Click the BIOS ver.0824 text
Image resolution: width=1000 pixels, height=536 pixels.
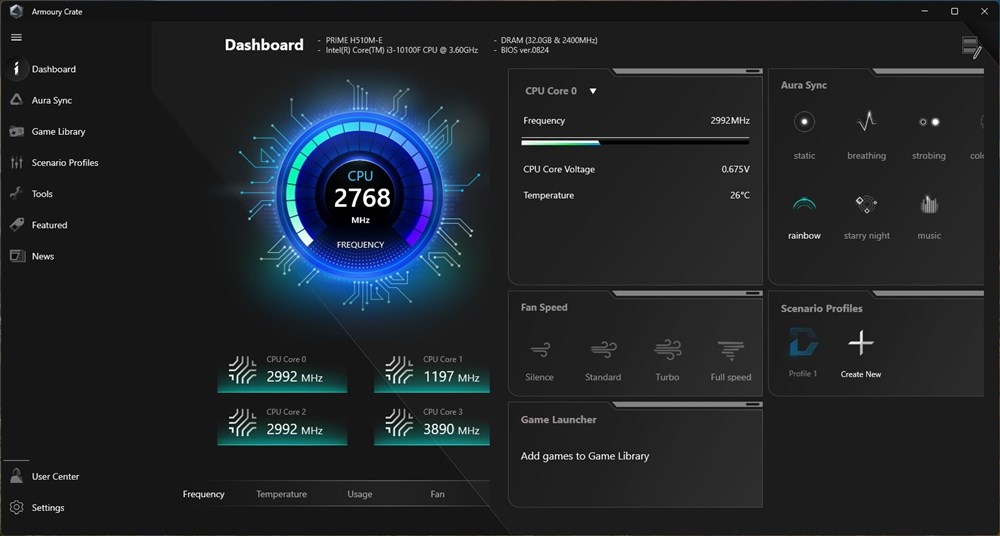coord(525,50)
